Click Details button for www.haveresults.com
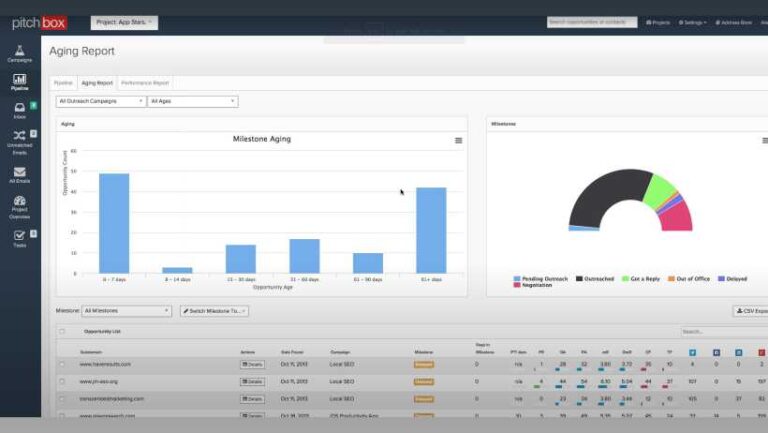This screenshot has height=433, width=768. coord(252,365)
